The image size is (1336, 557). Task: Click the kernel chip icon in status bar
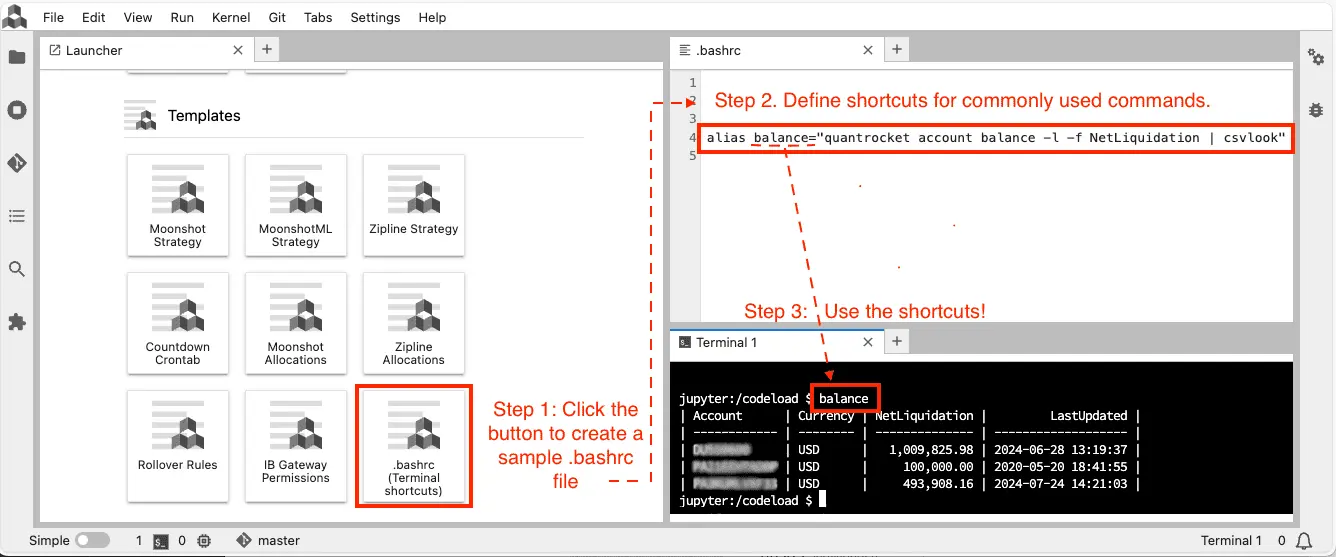[x=204, y=541]
